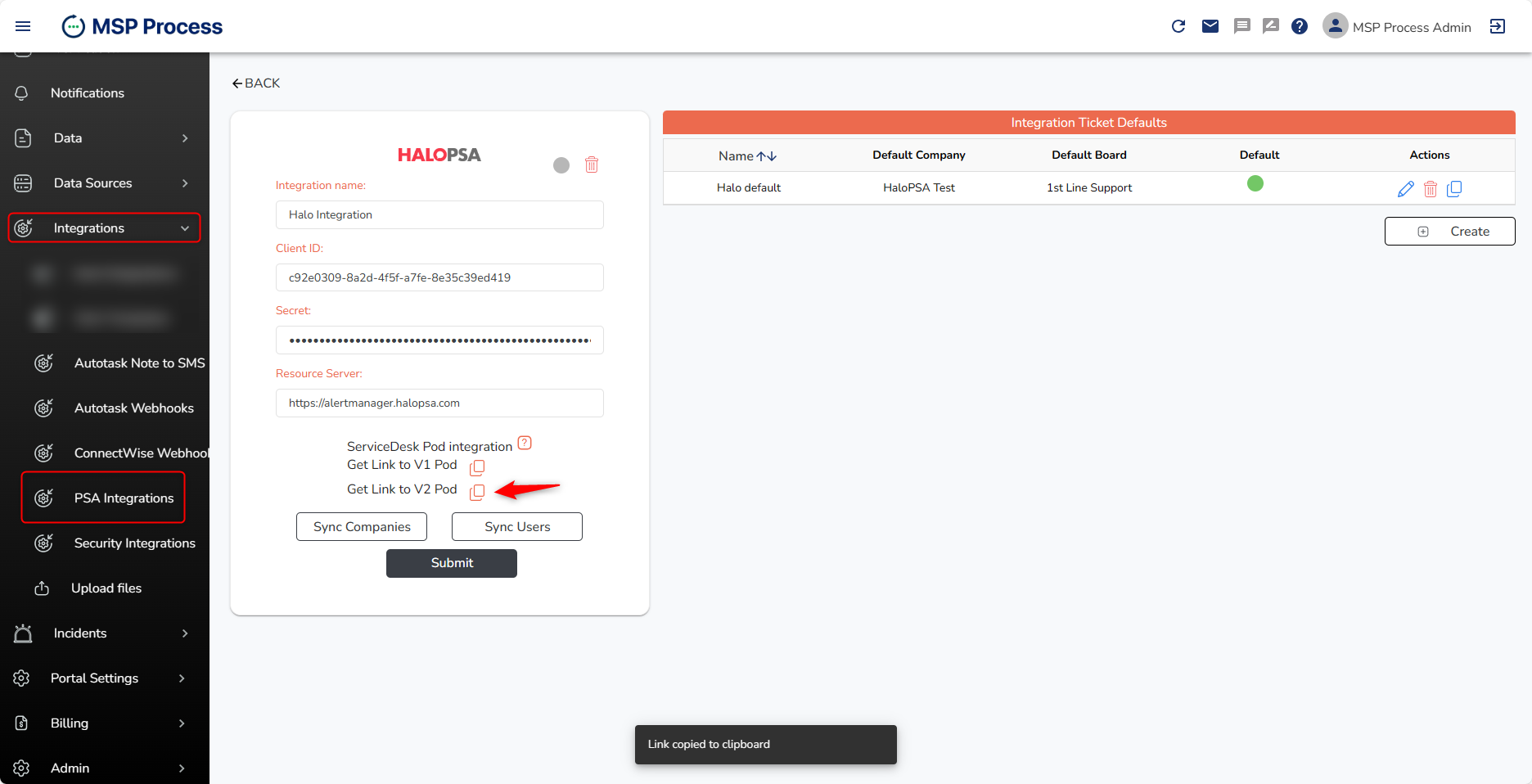Viewport: 1532px width, 784px height.
Task: Click the green Default indicator for Halo default
Action: 1255,183
